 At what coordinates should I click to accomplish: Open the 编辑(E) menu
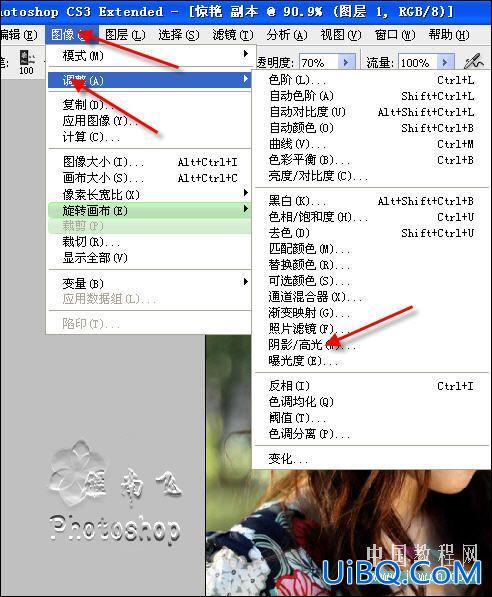click(18, 35)
